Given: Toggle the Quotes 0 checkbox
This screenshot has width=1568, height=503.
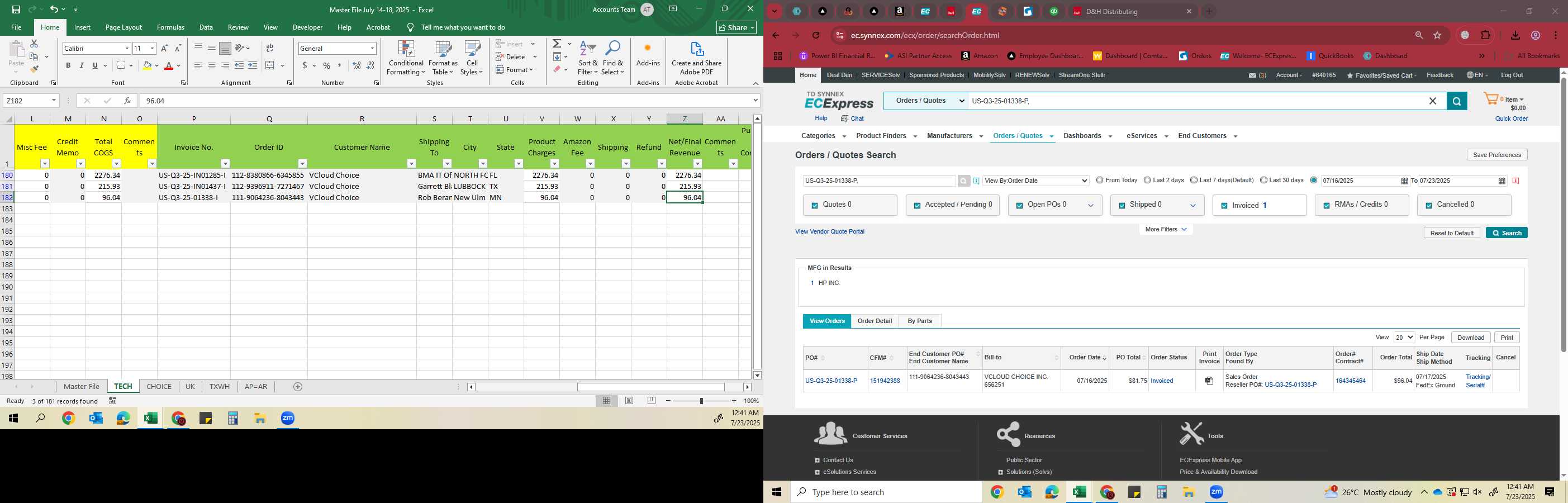Looking at the screenshot, I should (815, 206).
